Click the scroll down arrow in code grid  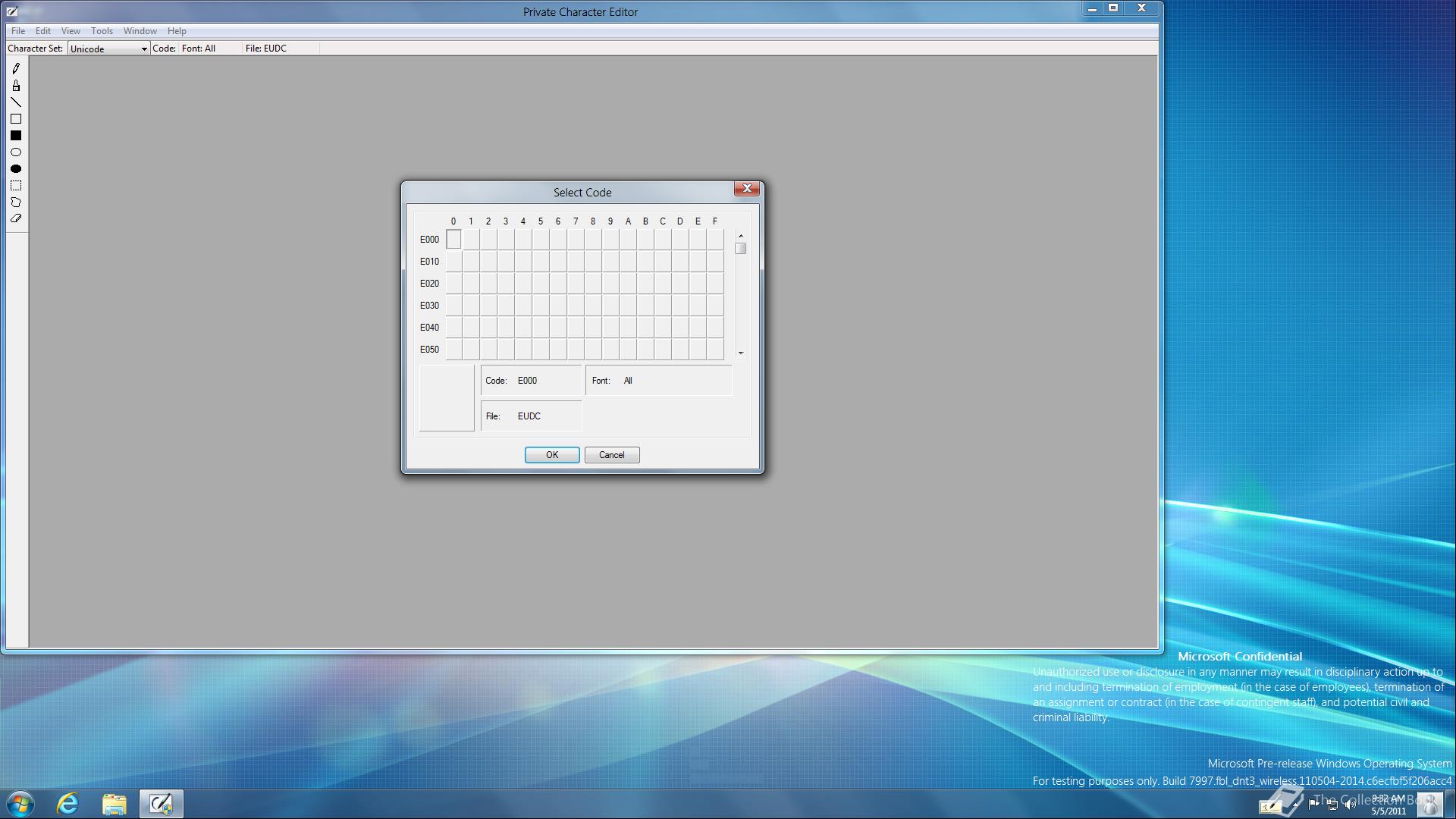pos(741,353)
